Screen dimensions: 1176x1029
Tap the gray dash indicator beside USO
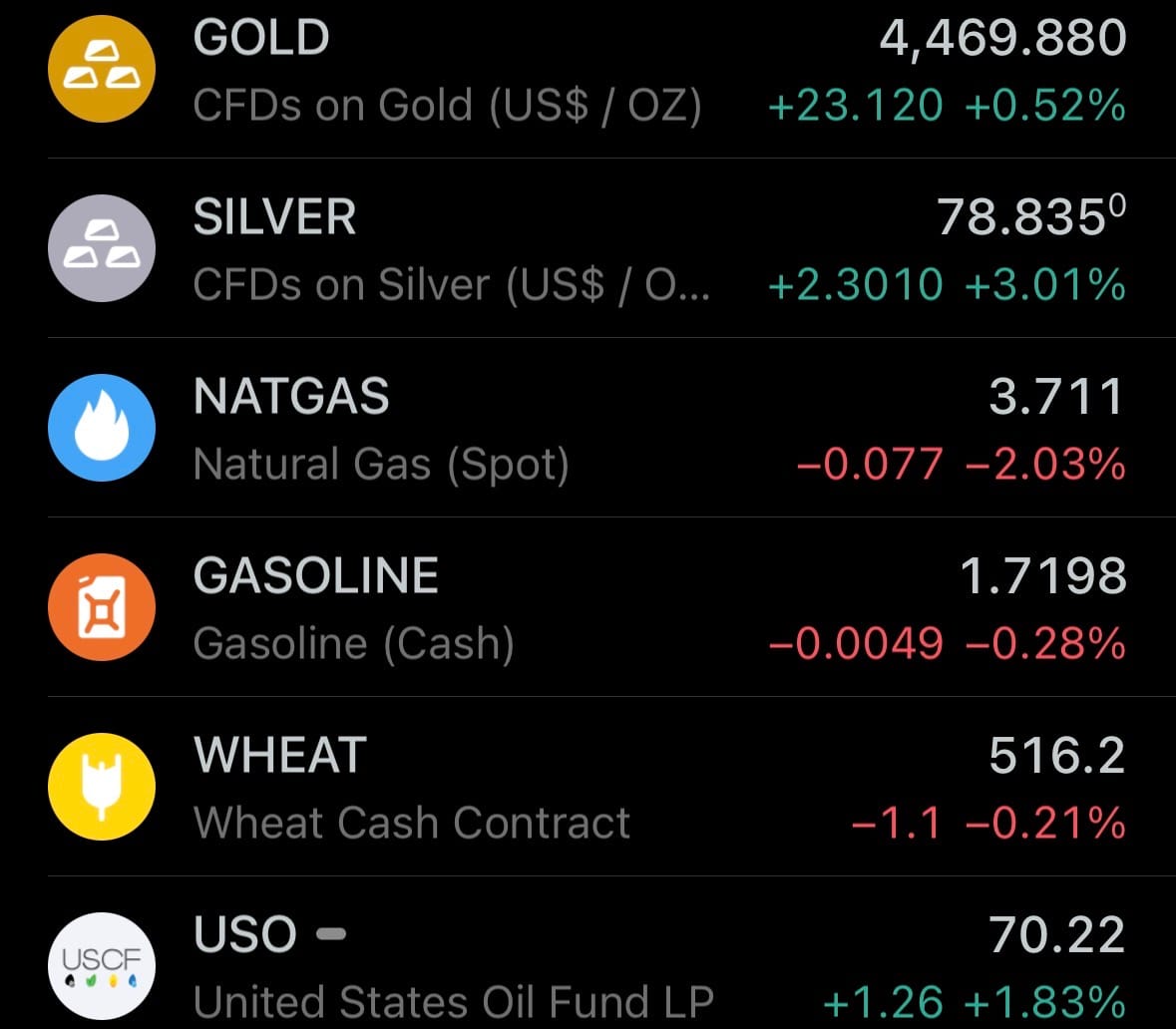[330, 934]
